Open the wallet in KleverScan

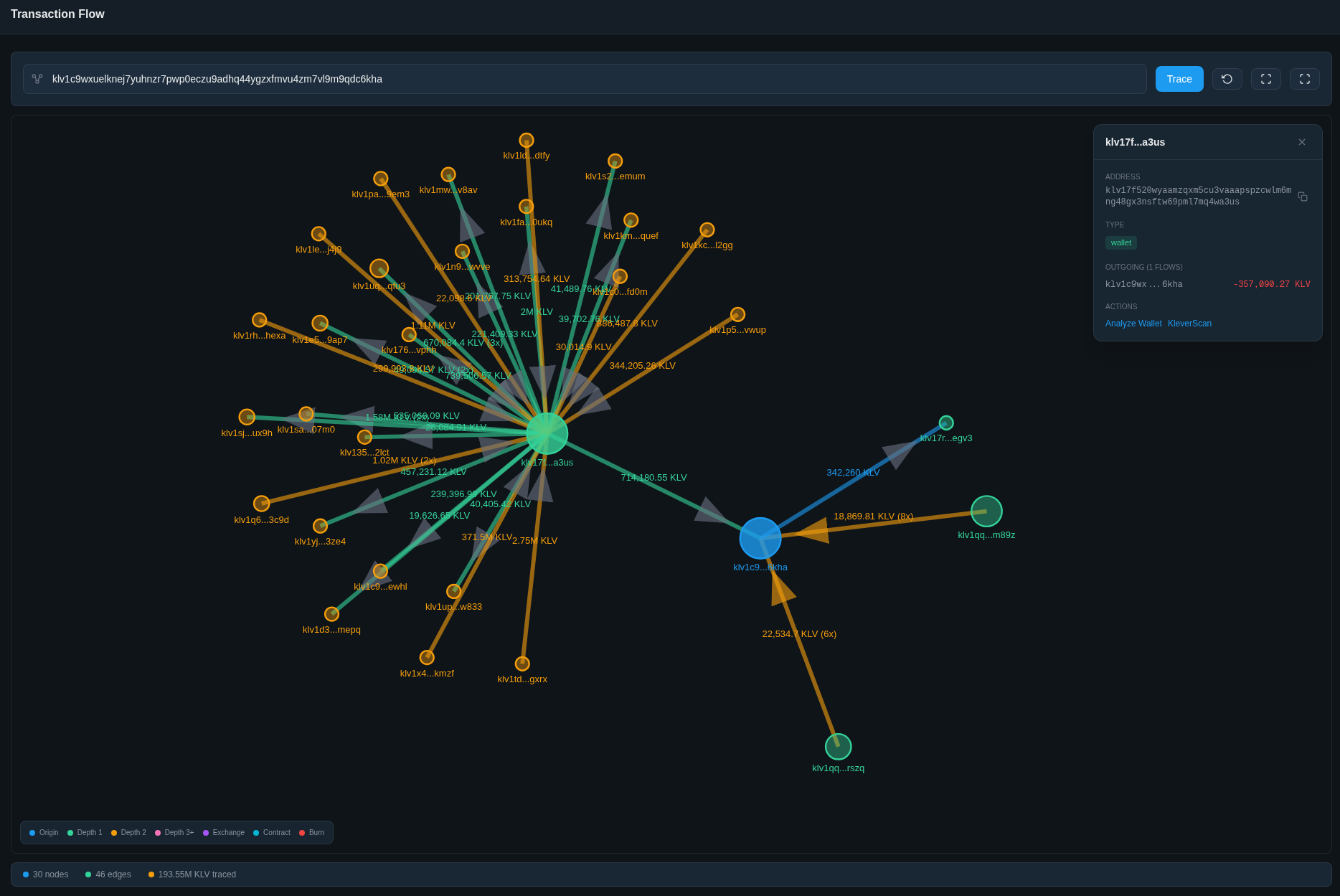(x=1189, y=324)
